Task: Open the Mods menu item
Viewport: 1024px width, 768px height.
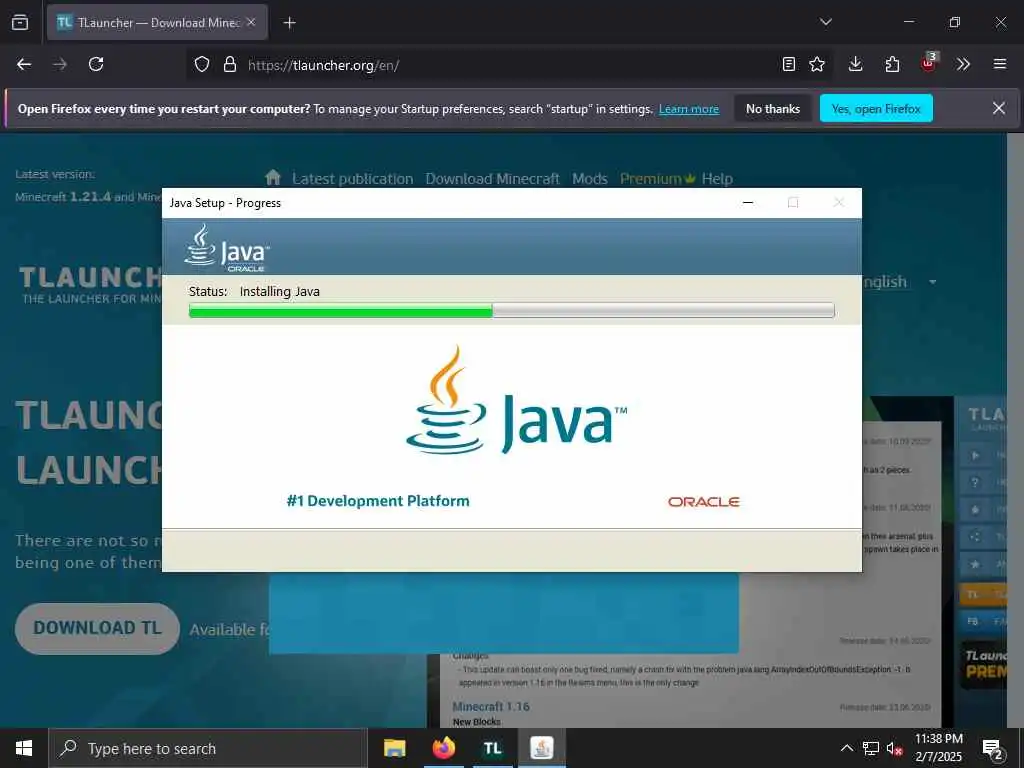Action: (590, 179)
